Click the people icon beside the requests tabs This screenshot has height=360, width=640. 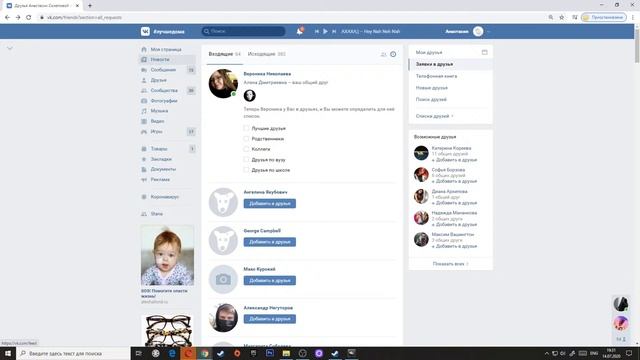(x=383, y=54)
